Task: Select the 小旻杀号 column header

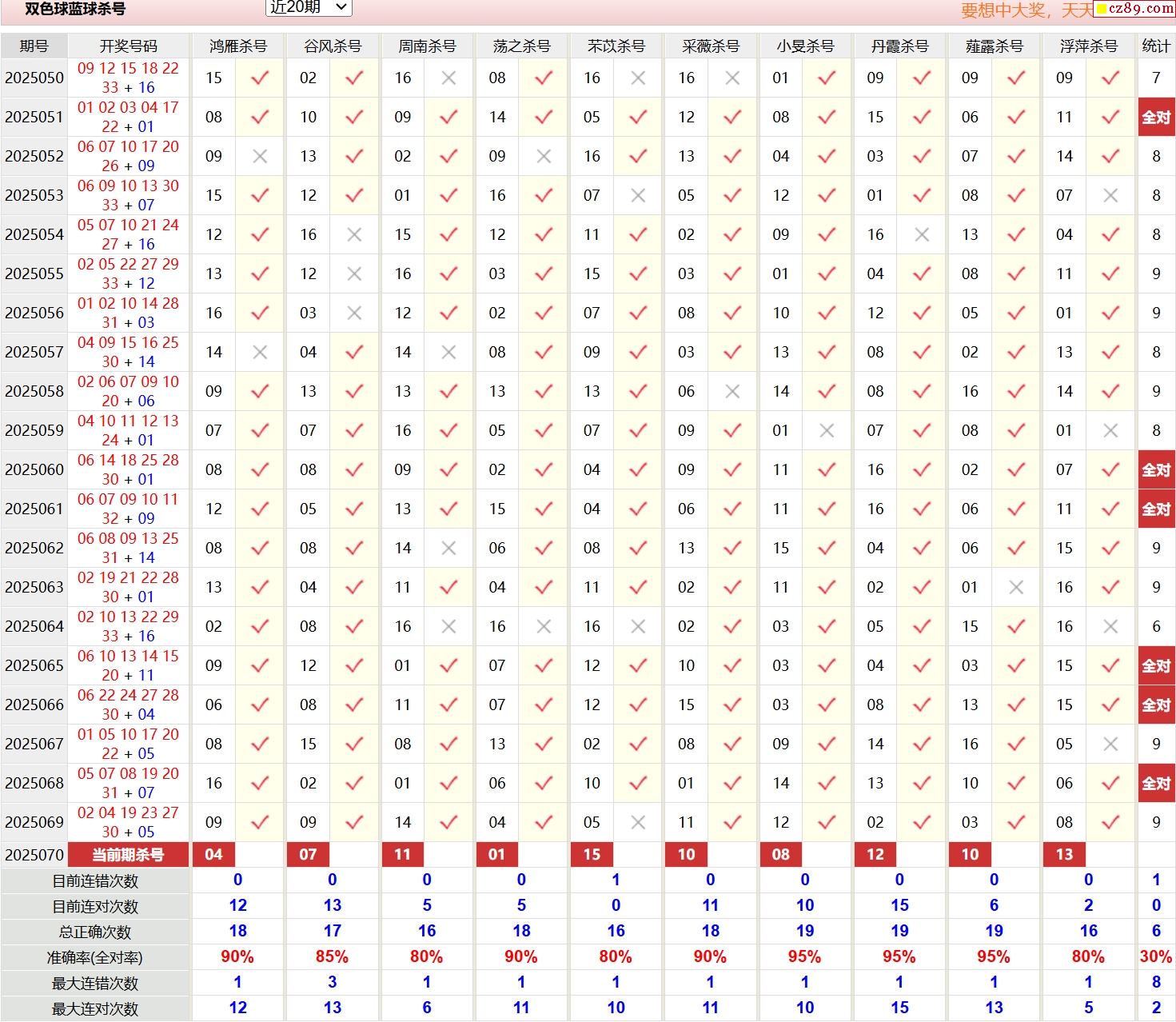Action: coord(805,46)
